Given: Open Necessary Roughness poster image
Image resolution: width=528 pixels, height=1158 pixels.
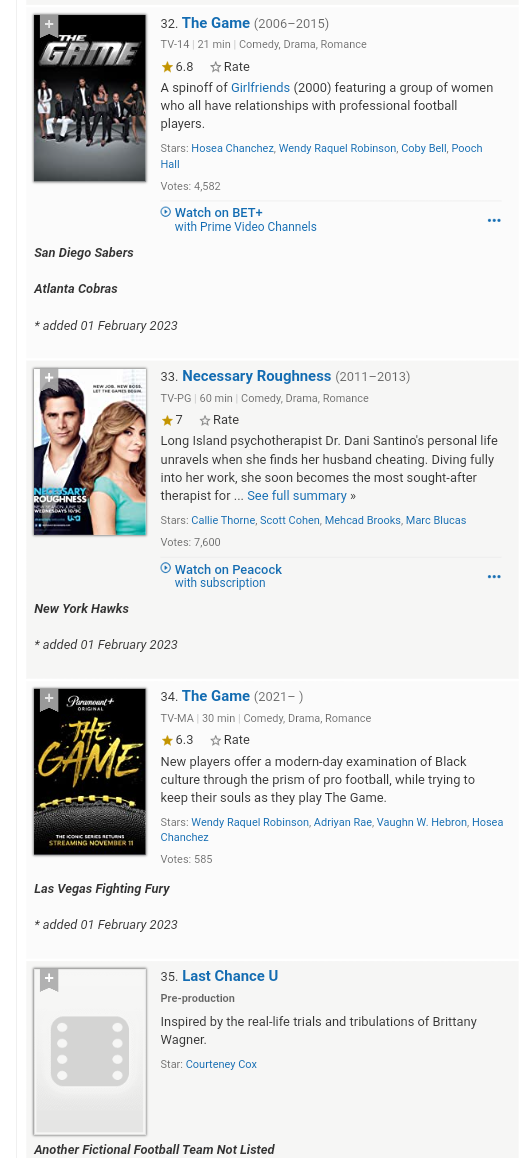Looking at the screenshot, I should [x=90, y=452].
